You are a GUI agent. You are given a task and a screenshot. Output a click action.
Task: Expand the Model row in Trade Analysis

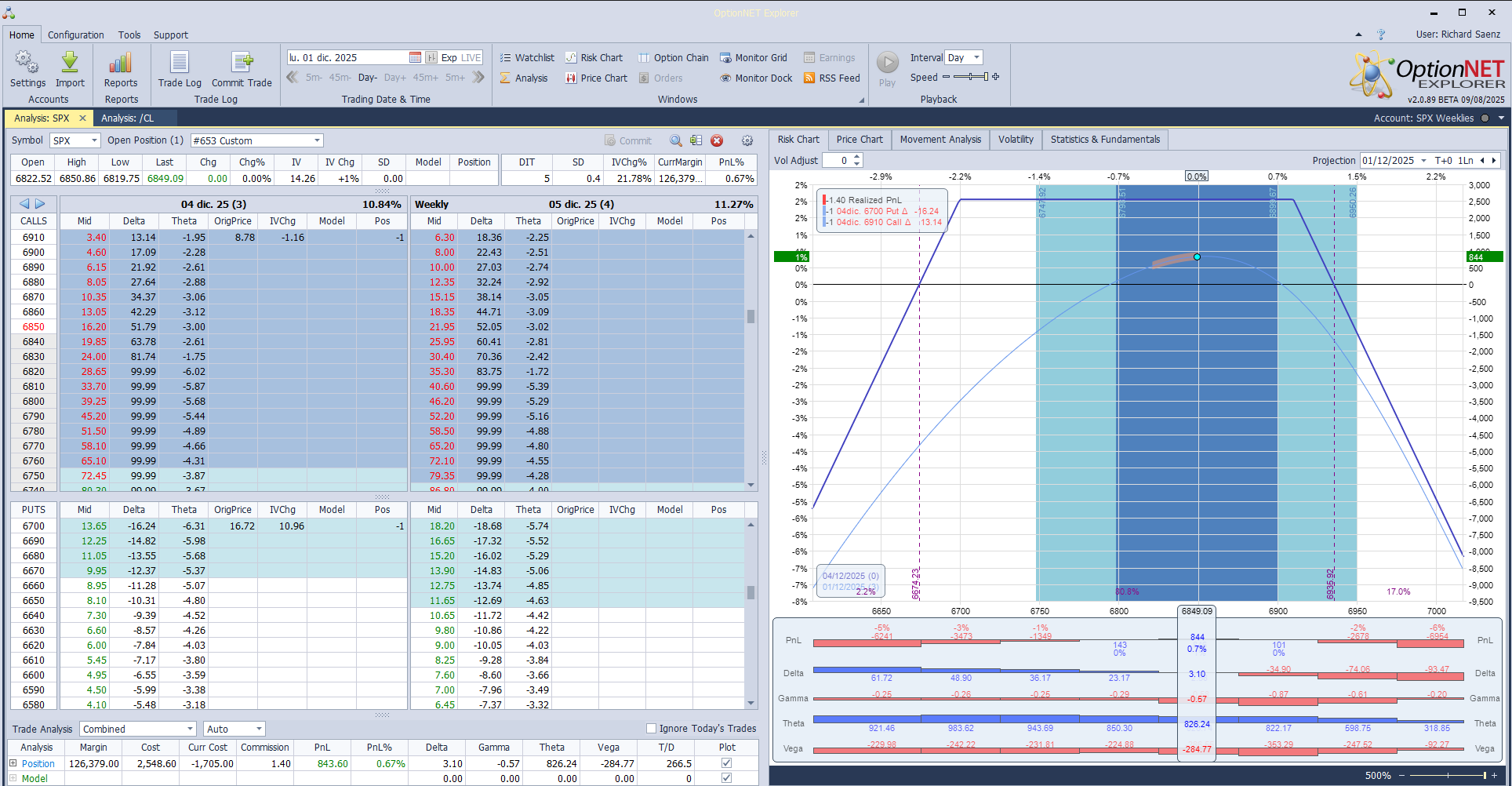click(13, 778)
